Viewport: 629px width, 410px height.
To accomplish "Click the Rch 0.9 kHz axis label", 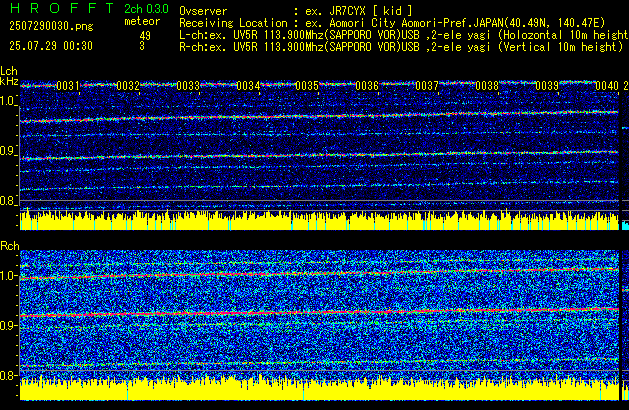I will click(9, 325).
